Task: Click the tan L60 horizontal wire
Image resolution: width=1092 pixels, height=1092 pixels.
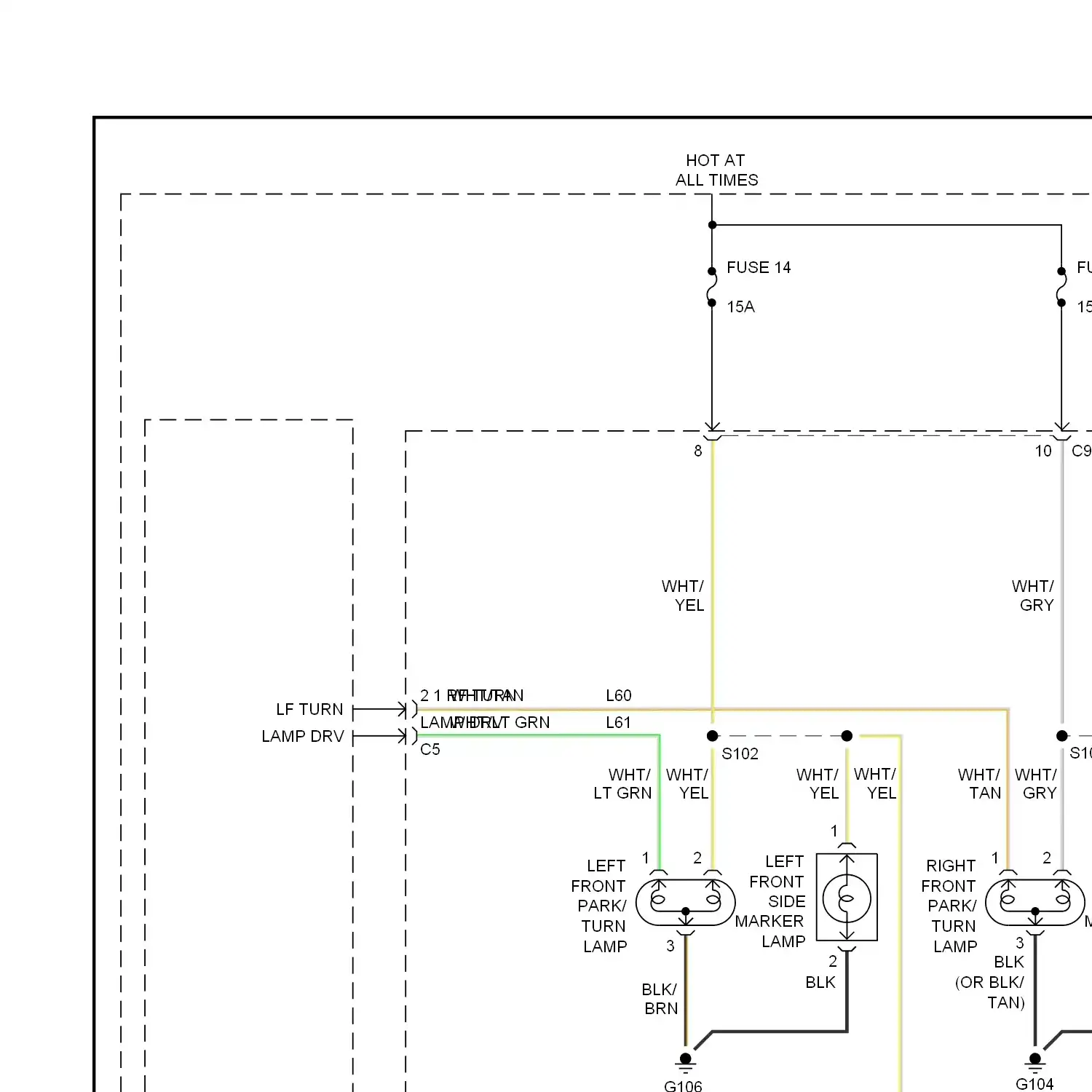Action: click(x=713, y=709)
